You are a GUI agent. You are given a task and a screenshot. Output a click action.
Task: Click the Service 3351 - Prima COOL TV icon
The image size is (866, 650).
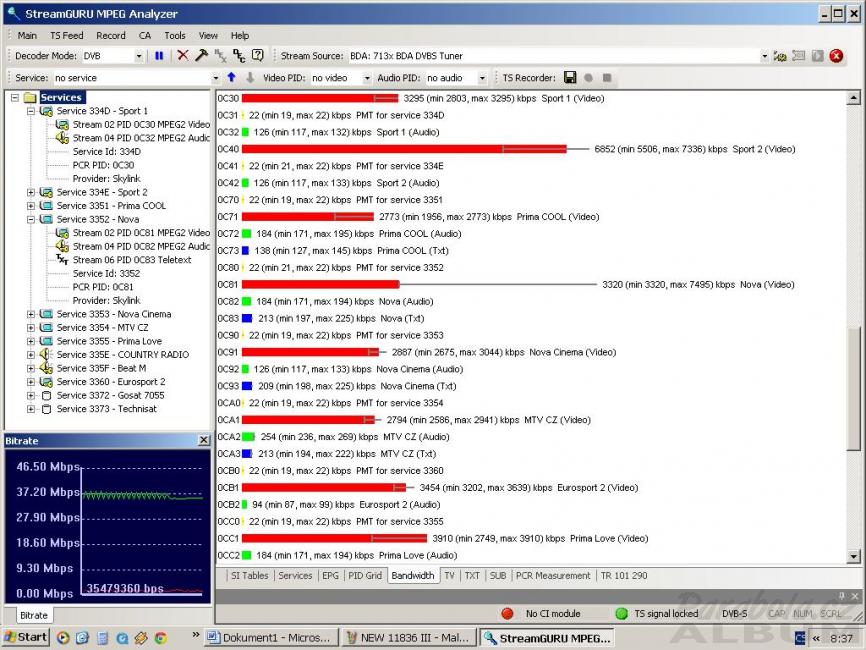pyautogui.click(x=46, y=205)
